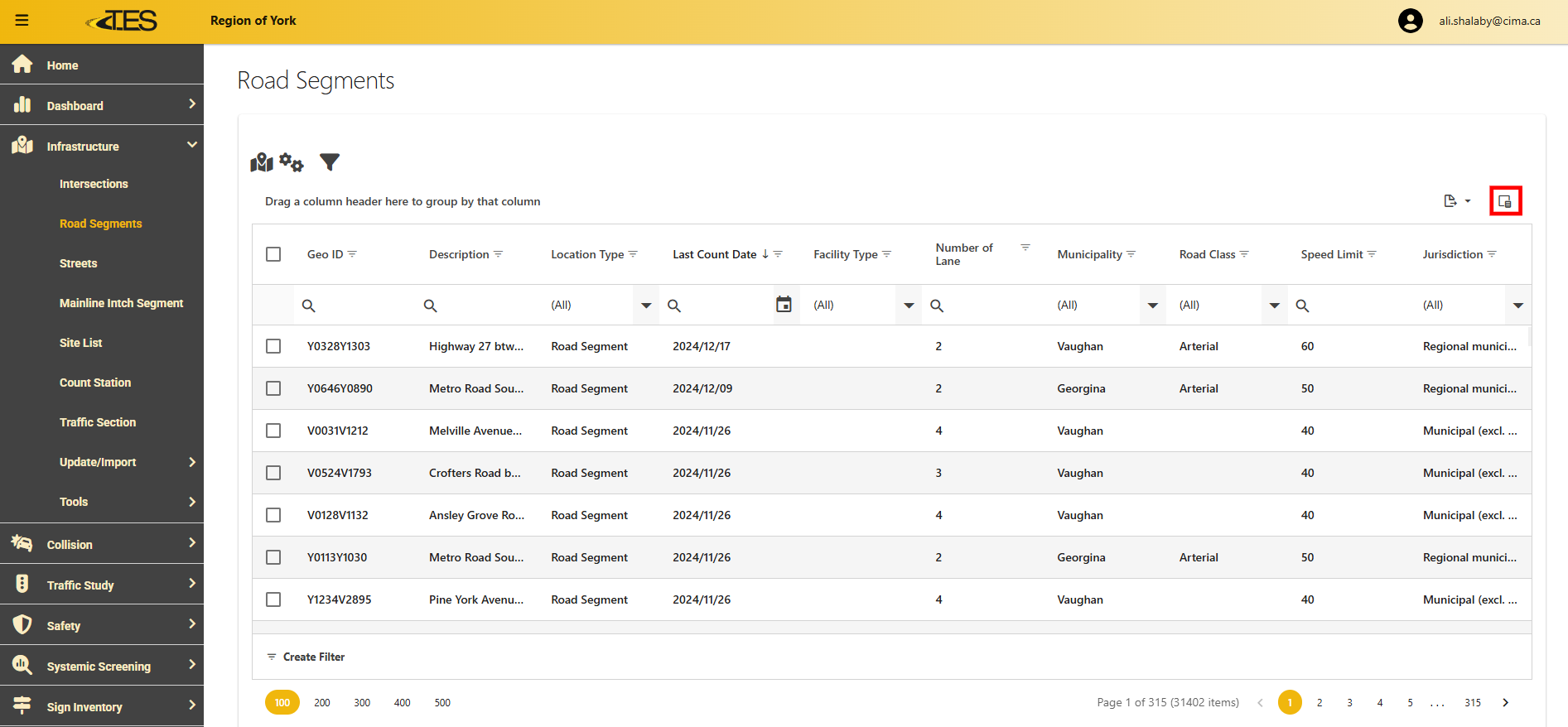Select the checkbox for V0031V1212
The height and width of the screenshot is (727, 1568).
point(273,431)
